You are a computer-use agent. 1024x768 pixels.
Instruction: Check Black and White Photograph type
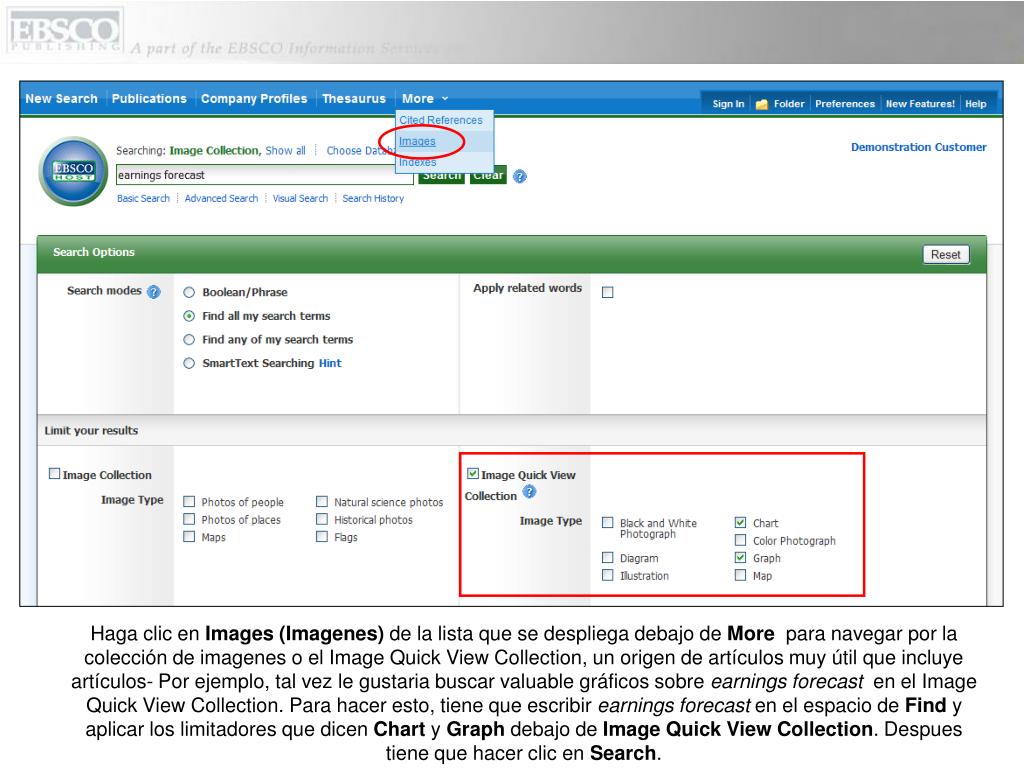tap(607, 522)
